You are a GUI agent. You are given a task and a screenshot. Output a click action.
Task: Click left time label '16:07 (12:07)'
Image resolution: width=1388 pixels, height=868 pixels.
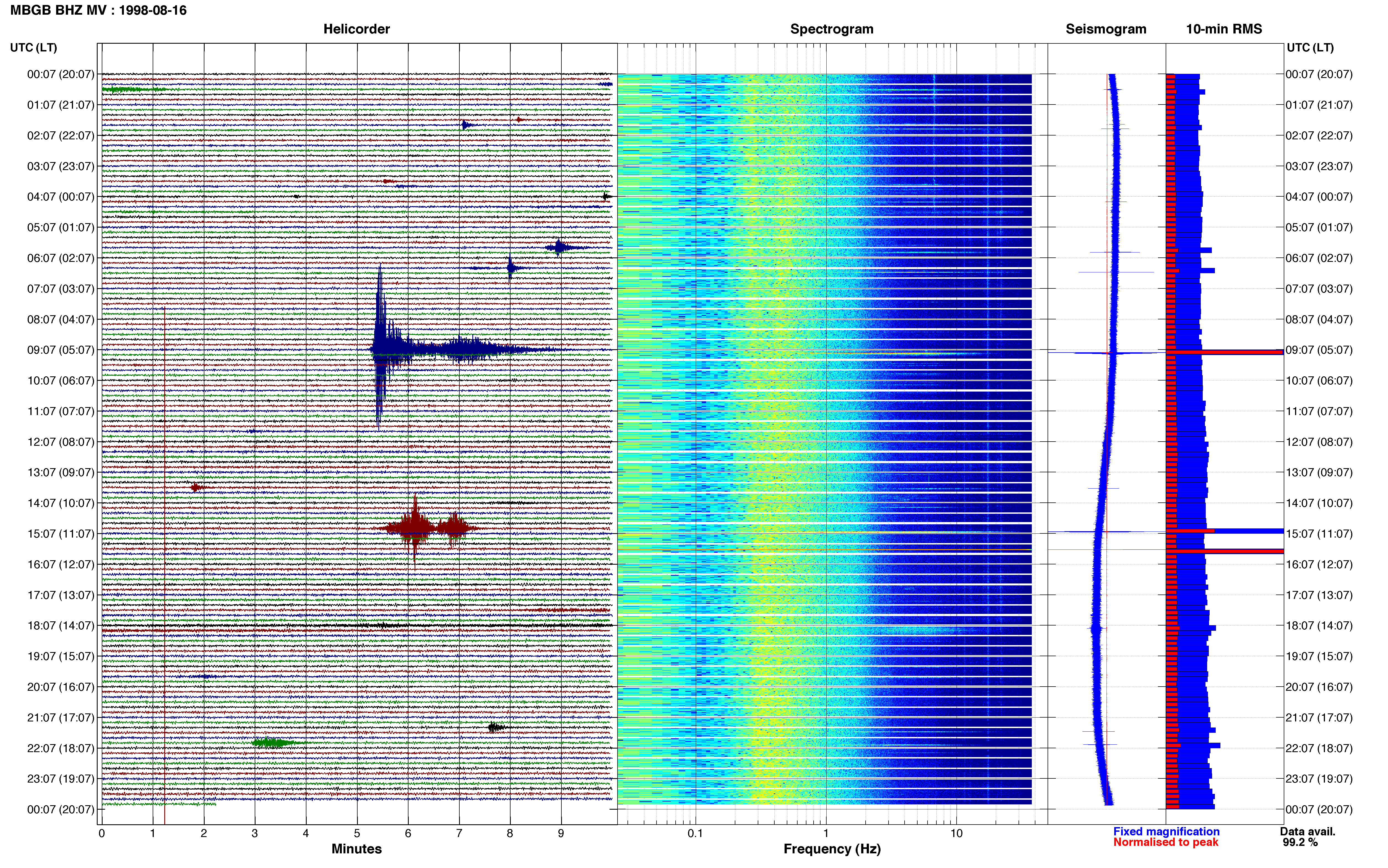tap(61, 564)
